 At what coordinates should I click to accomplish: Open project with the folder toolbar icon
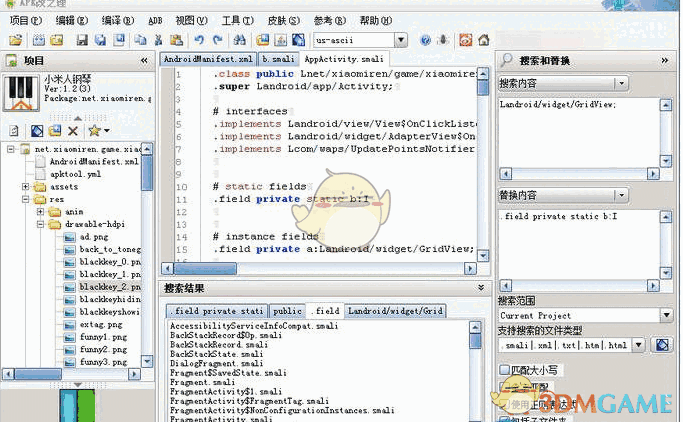pos(16,40)
